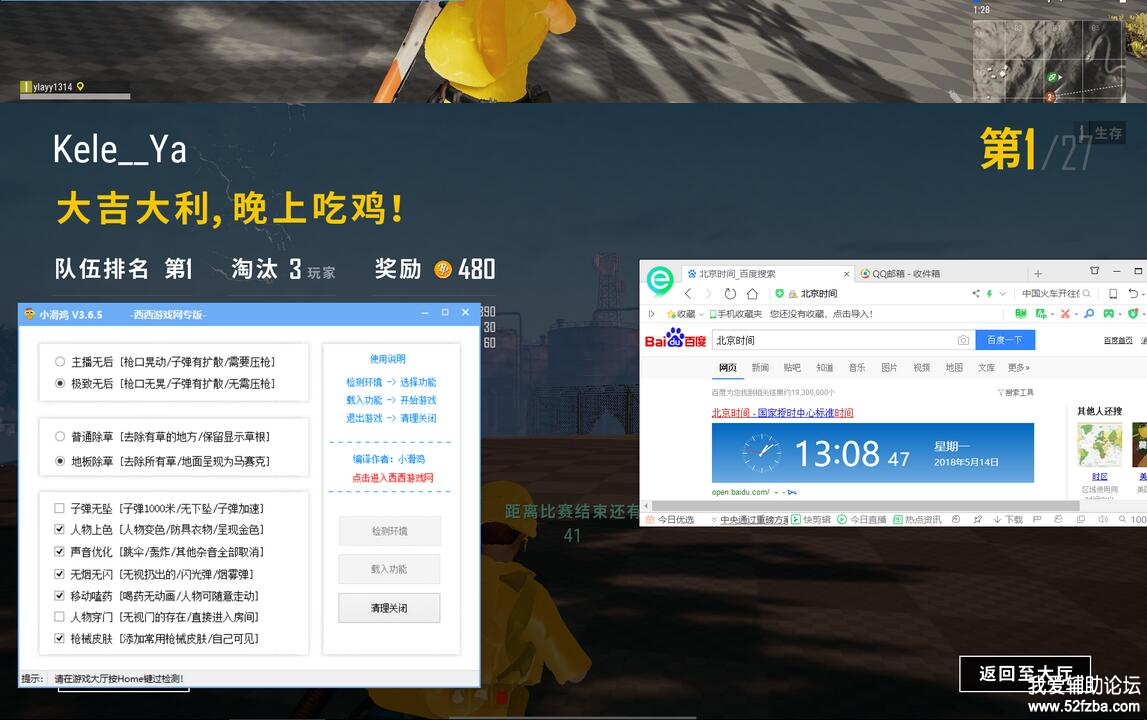Select 主播无后 radio option
This screenshot has height=720, width=1147.
60,361
